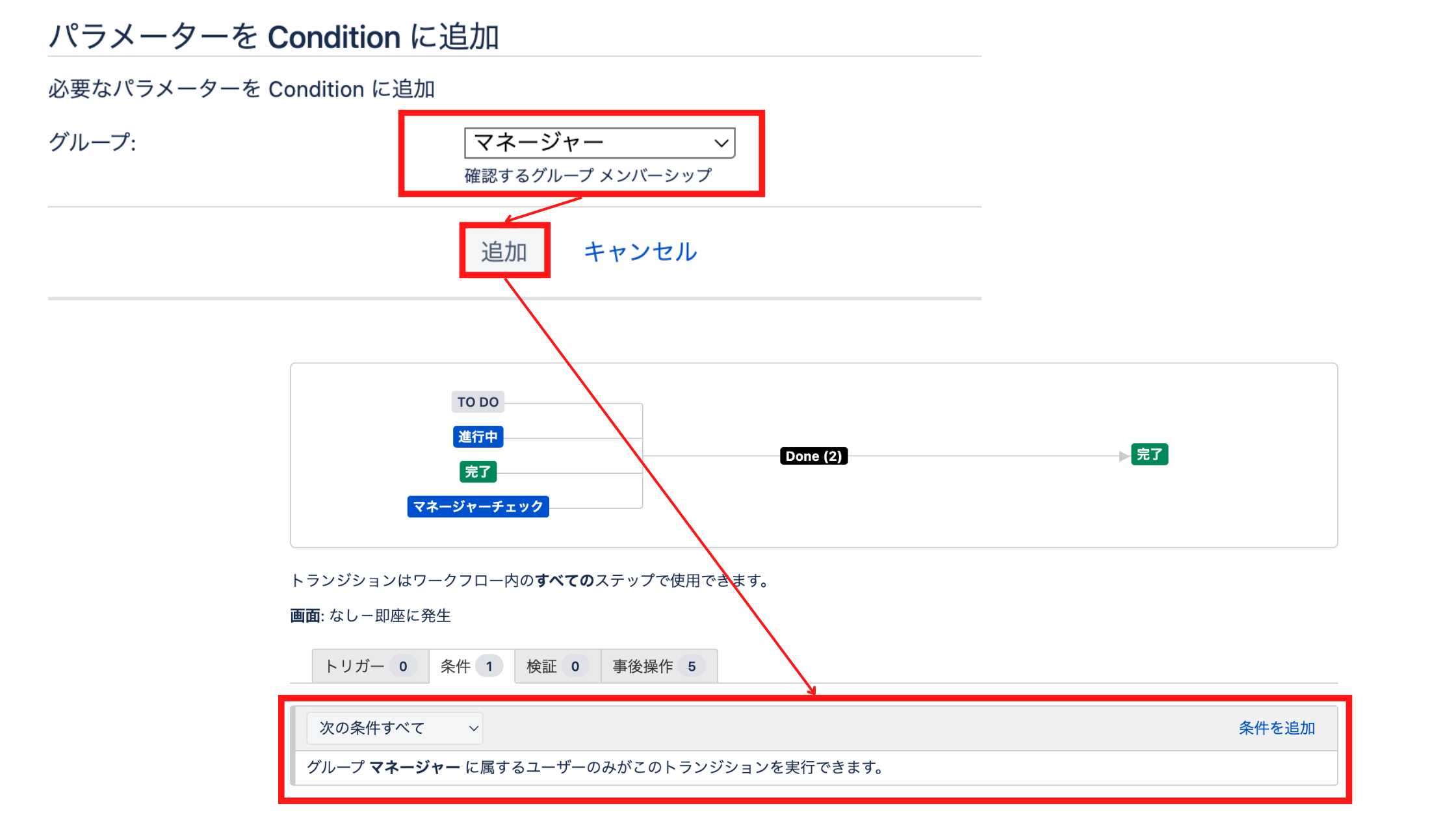Click the Done (2) transition label
The height and width of the screenshot is (819, 1456).
point(813,456)
